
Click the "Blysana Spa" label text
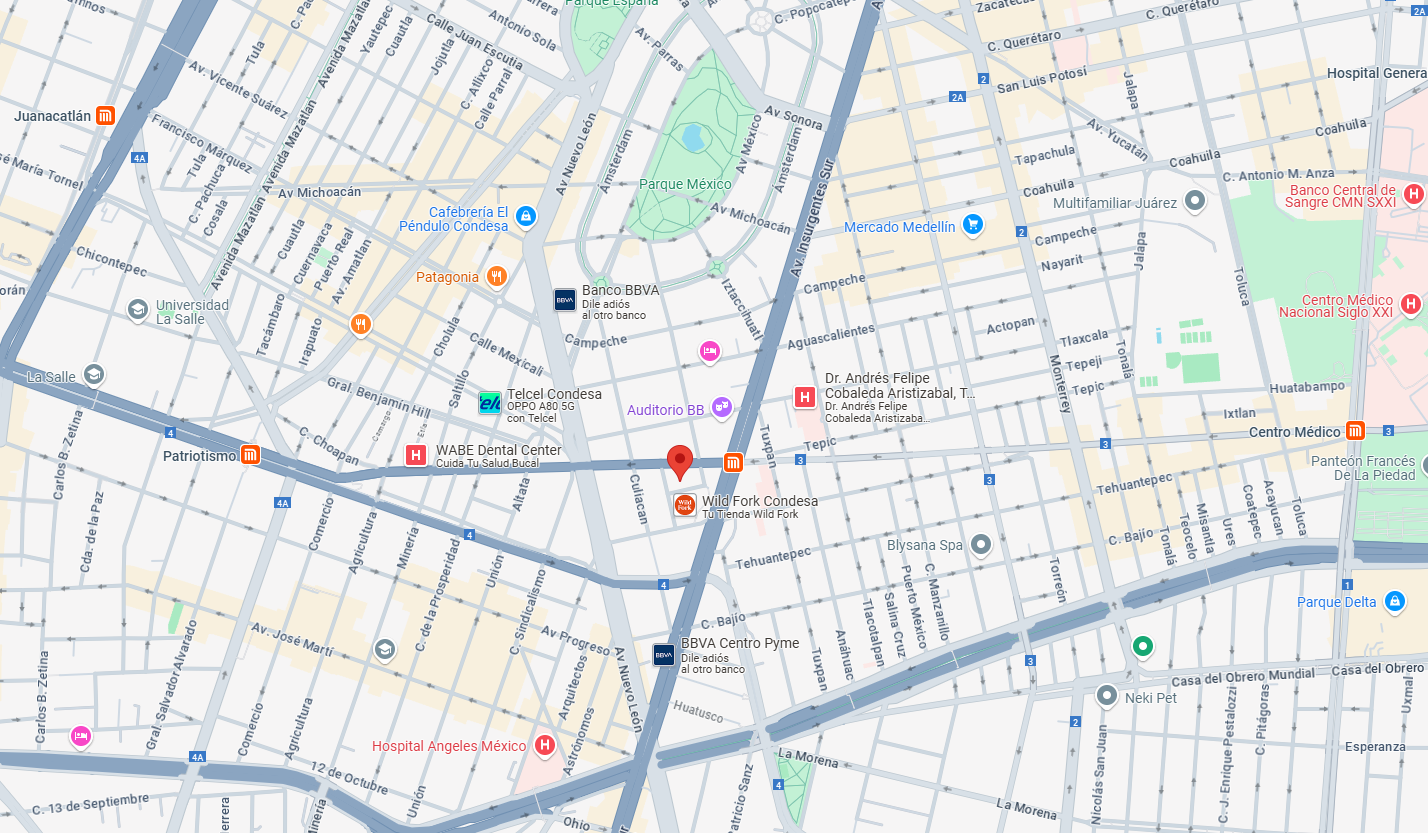click(925, 545)
